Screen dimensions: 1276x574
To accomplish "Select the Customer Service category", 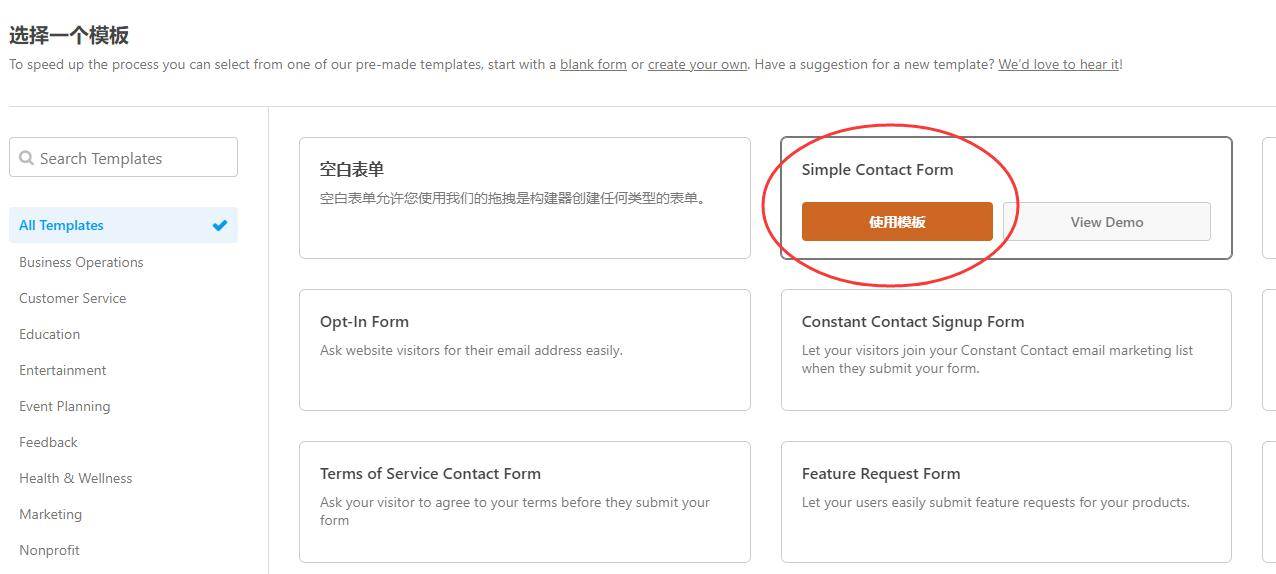I will click(72, 298).
